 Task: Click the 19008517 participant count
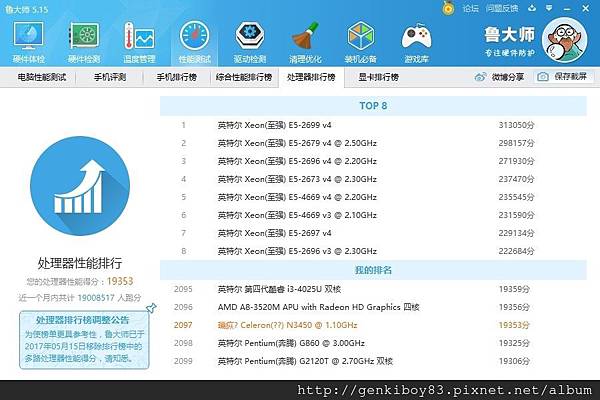point(96,298)
